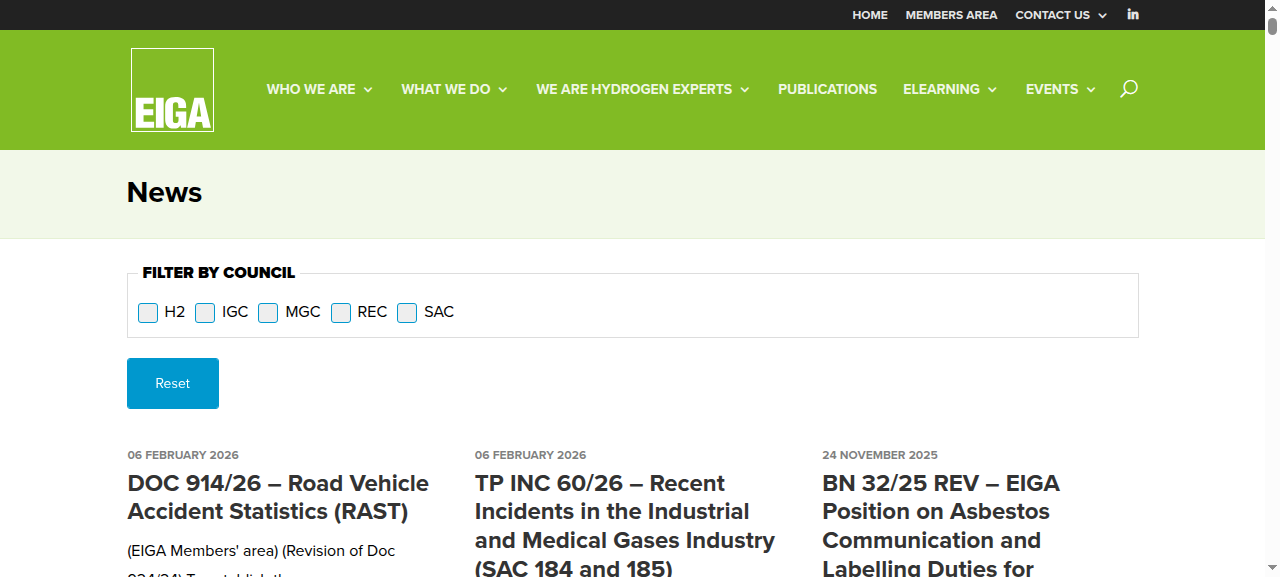Click the page vertical scrollbar thumb
The image size is (1280, 577).
pyautogui.click(x=1272, y=26)
